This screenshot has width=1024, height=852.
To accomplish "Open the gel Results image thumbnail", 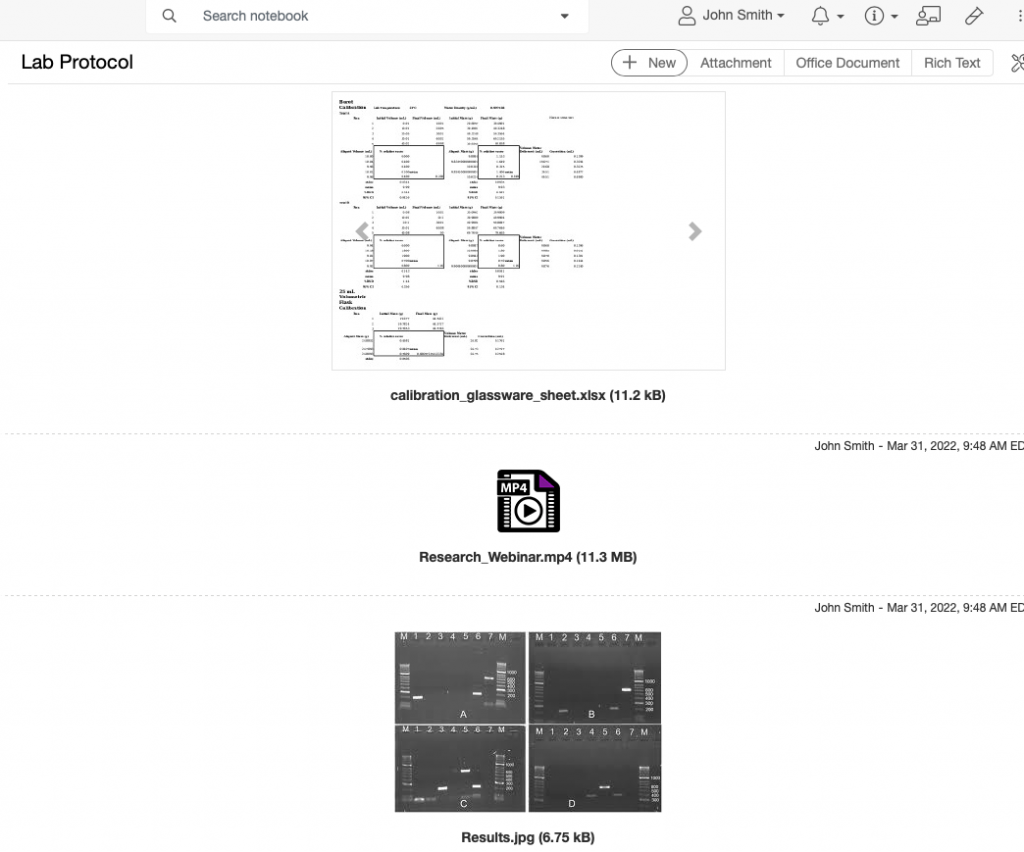I will click(x=528, y=722).
